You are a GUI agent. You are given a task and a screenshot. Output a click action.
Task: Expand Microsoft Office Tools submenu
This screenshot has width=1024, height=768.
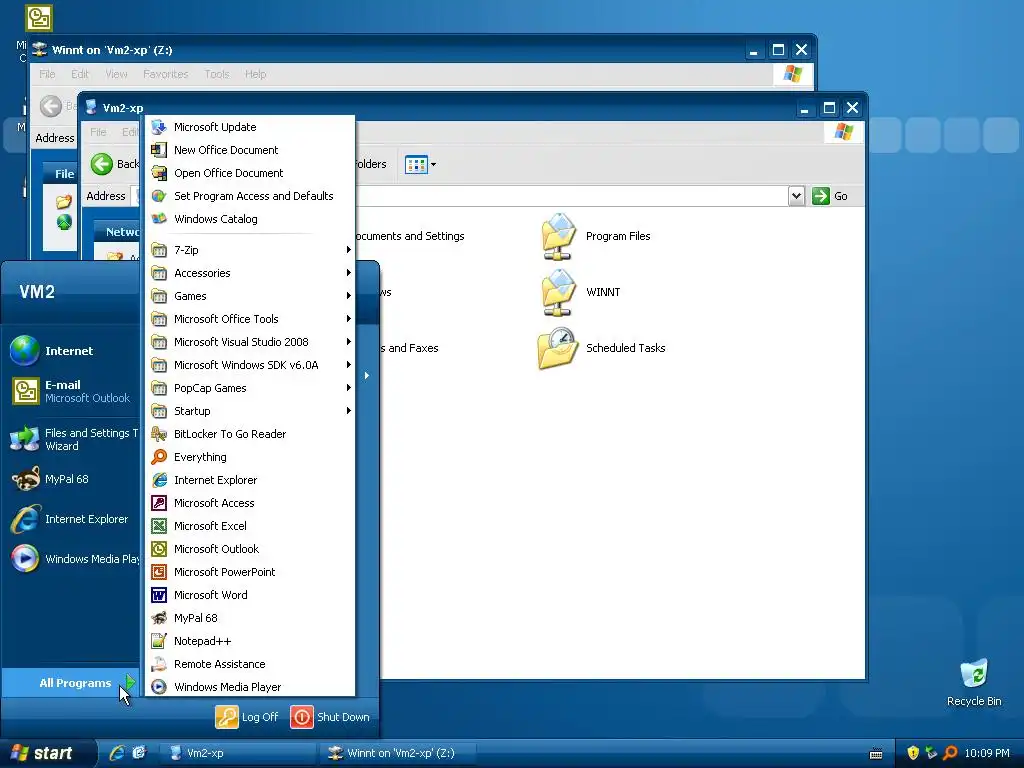click(x=250, y=318)
